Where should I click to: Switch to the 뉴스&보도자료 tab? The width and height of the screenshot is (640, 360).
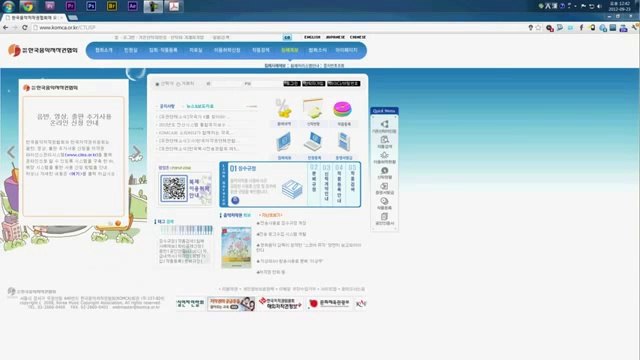click(x=200, y=106)
